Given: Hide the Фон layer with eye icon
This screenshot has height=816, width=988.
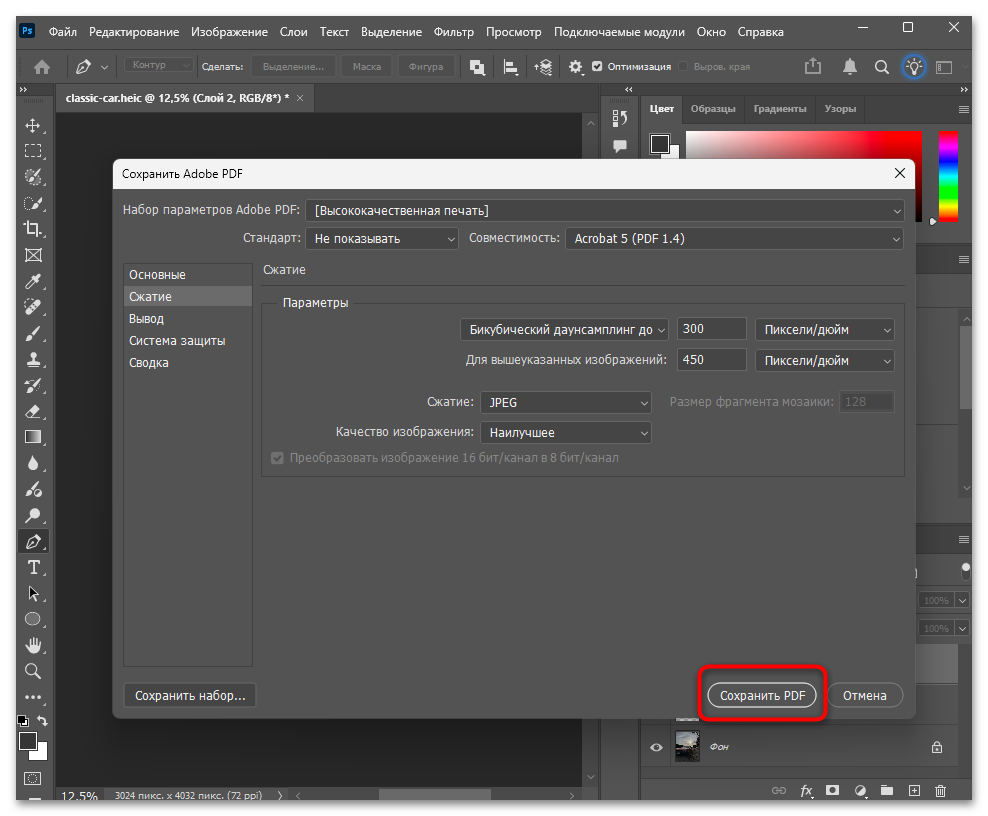Looking at the screenshot, I should click(x=657, y=747).
